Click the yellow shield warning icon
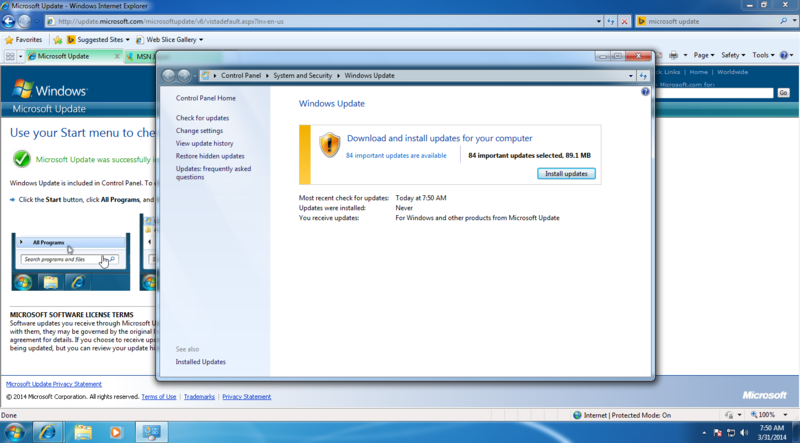800x443 pixels. (330, 145)
